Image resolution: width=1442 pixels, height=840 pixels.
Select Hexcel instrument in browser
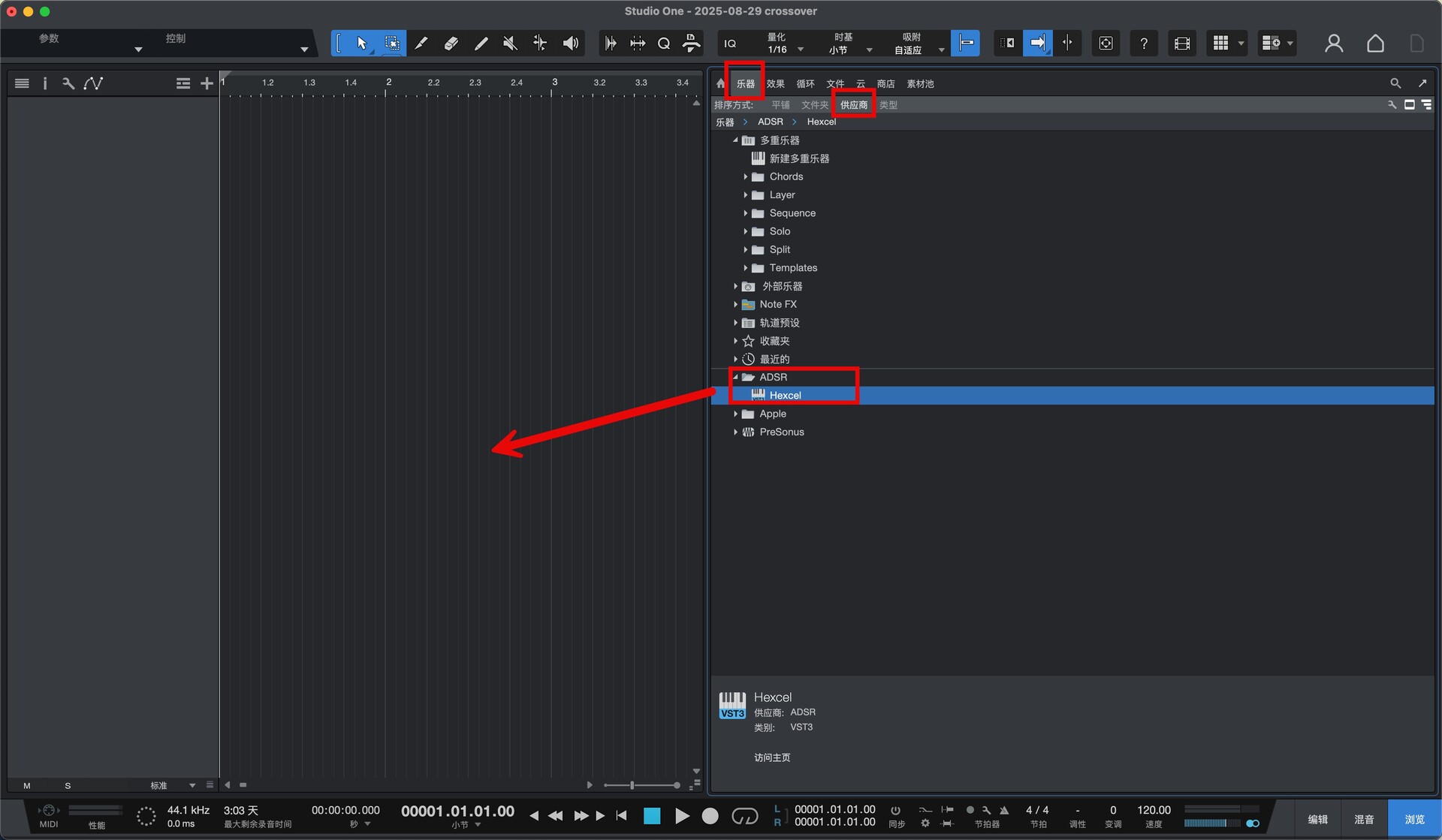pyautogui.click(x=1072, y=396)
